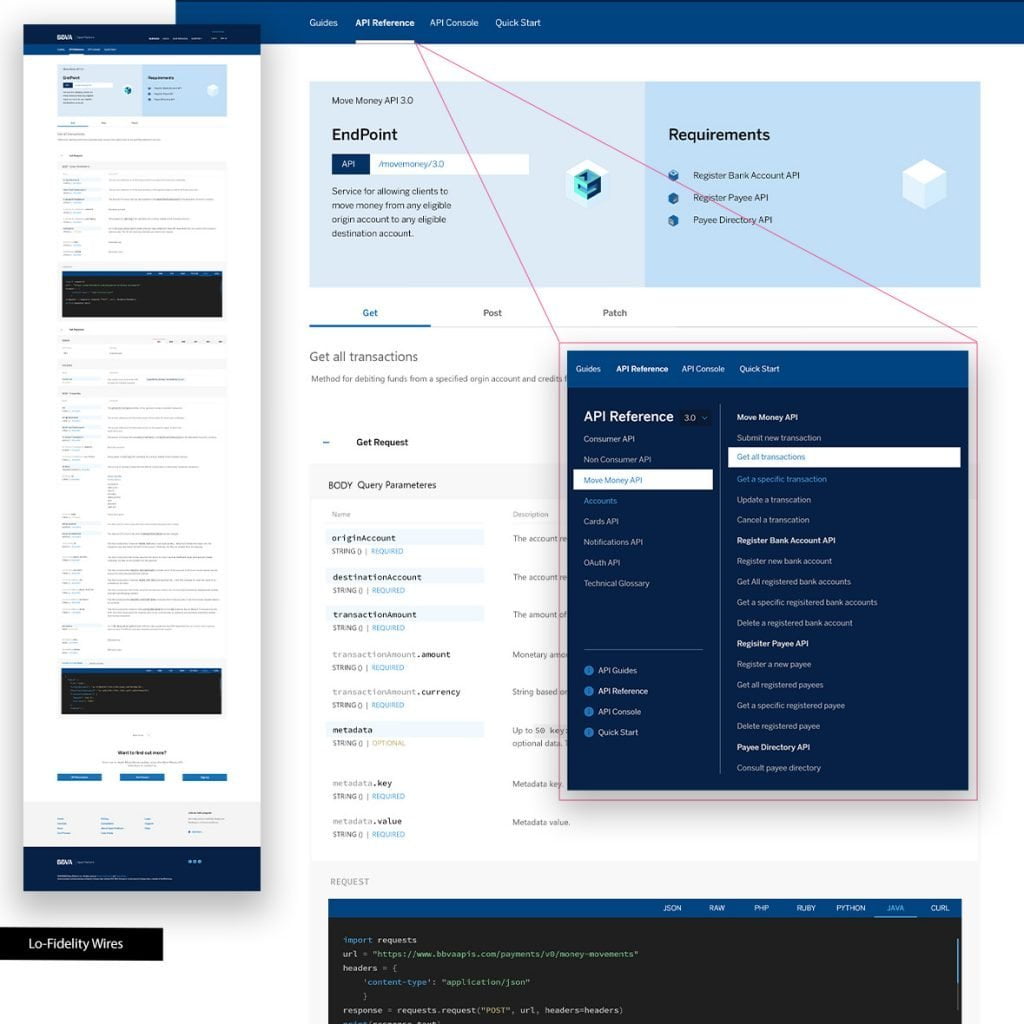Click the white cube illustration in the Requirements panel
Image resolution: width=1024 pixels, height=1024 pixels.
[924, 184]
